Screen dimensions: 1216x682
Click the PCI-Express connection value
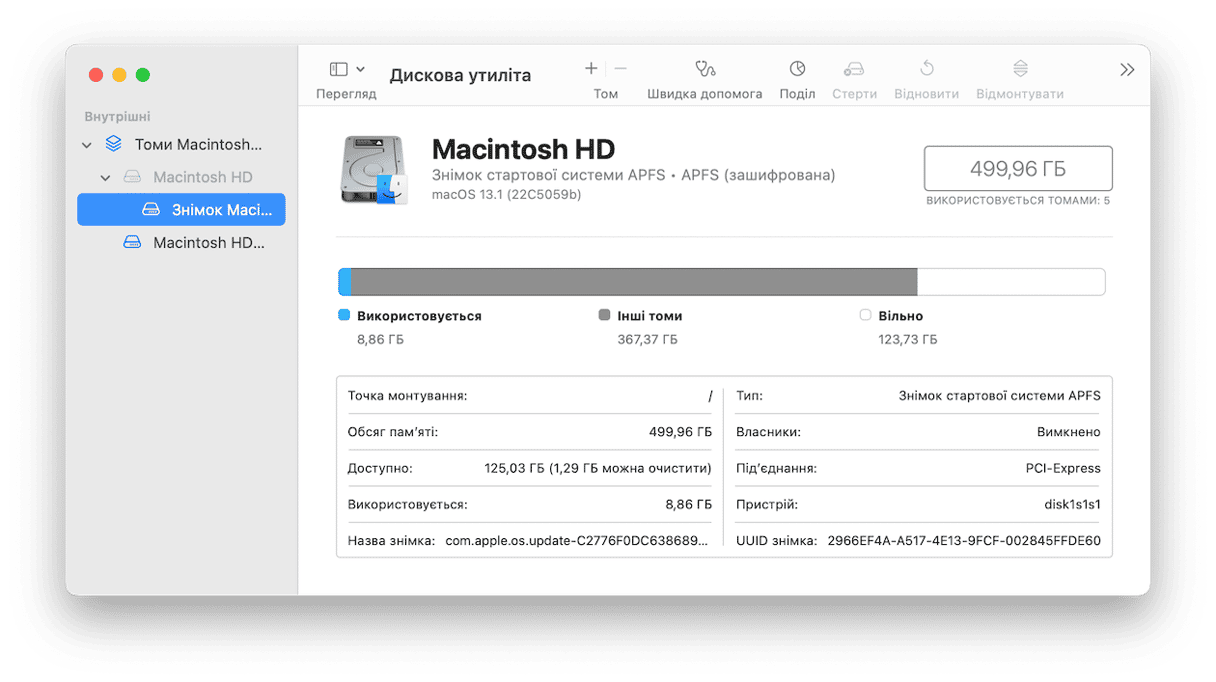[x=1063, y=468]
